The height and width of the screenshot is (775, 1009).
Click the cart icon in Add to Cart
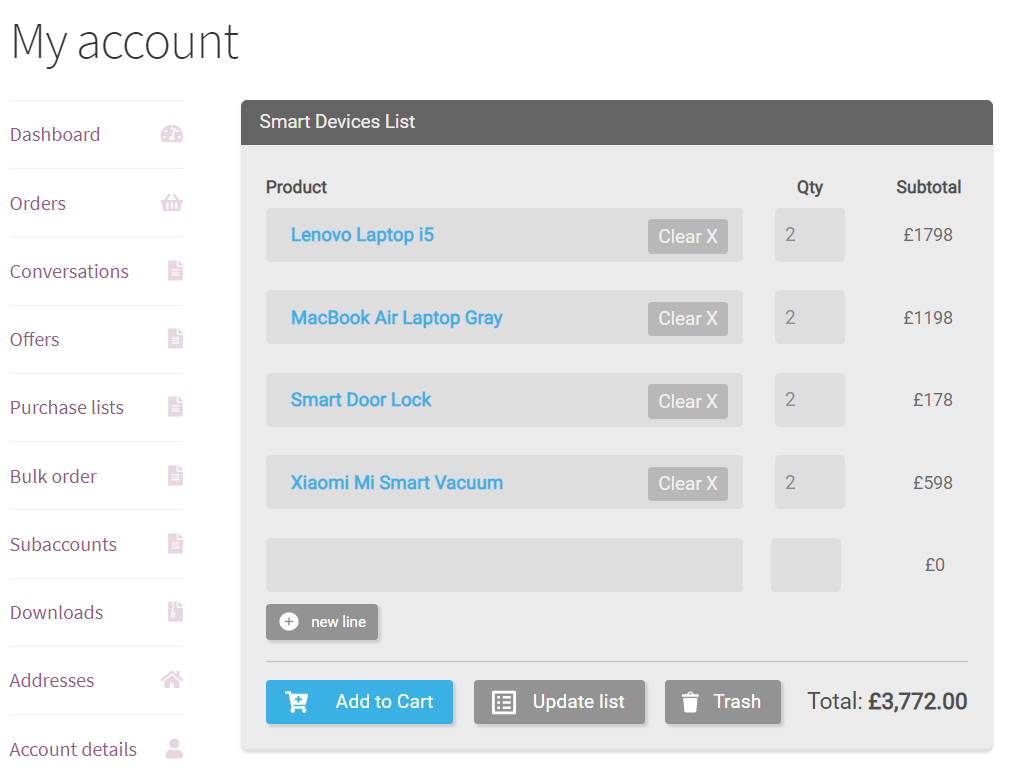click(297, 702)
